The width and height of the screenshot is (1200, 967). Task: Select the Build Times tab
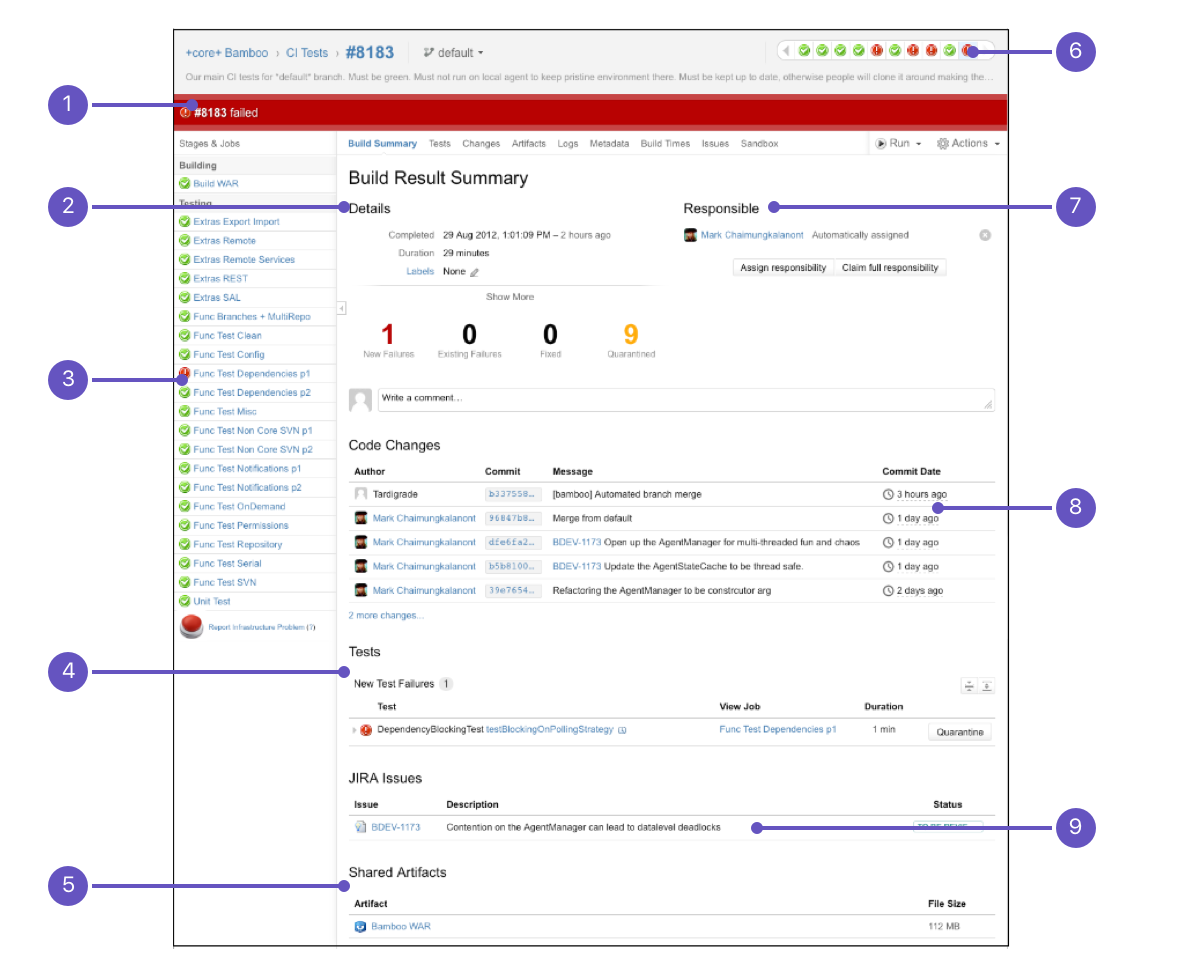(665, 144)
